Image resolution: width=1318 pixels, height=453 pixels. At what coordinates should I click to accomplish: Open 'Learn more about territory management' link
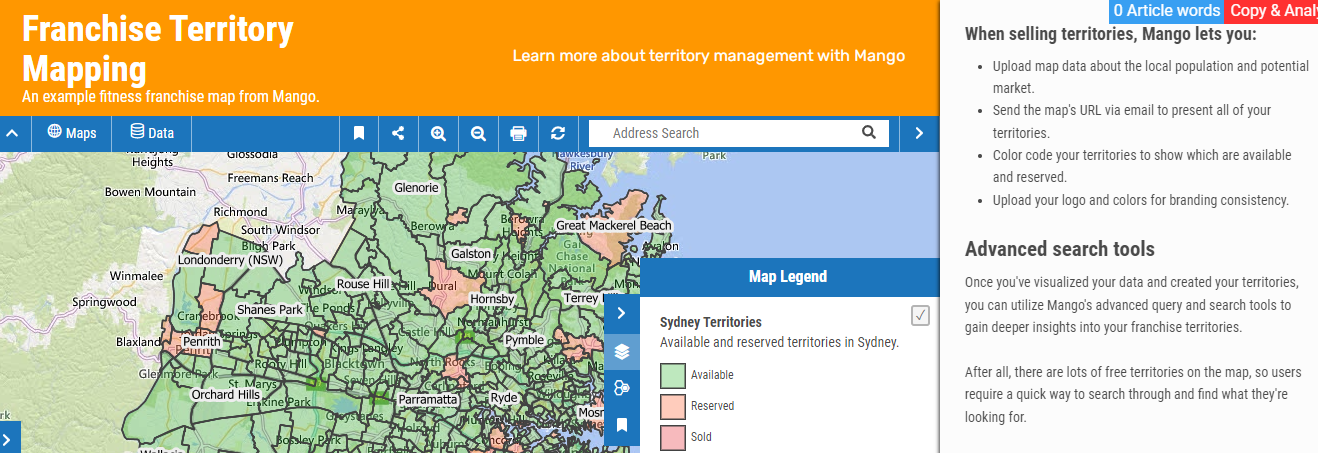(709, 56)
